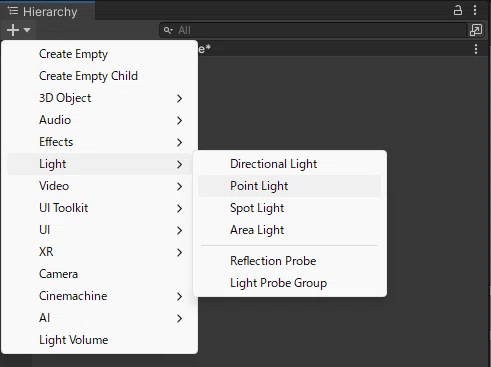Create a Camera from the menu

(x=99, y=274)
